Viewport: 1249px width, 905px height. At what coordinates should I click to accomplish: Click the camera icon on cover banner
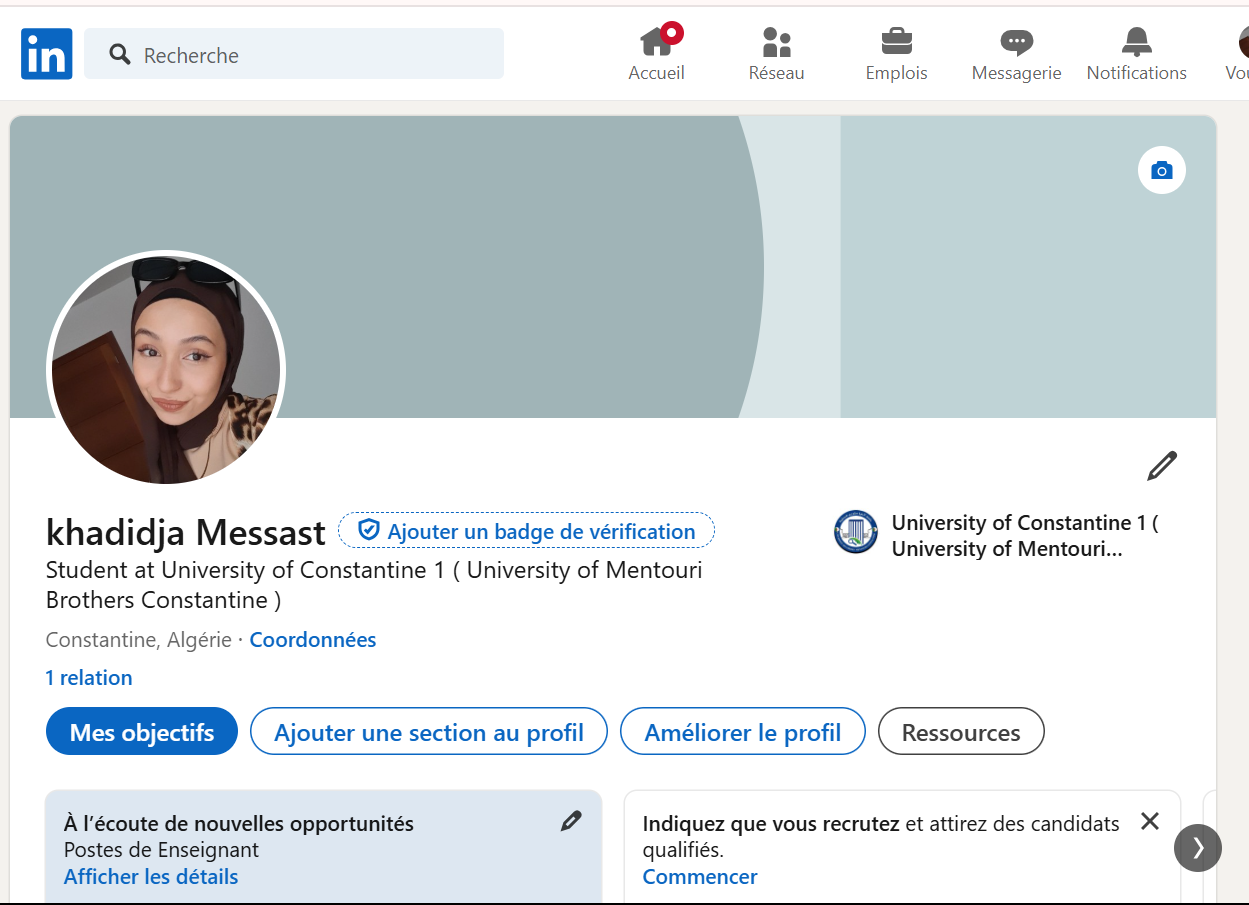tap(1161, 170)
